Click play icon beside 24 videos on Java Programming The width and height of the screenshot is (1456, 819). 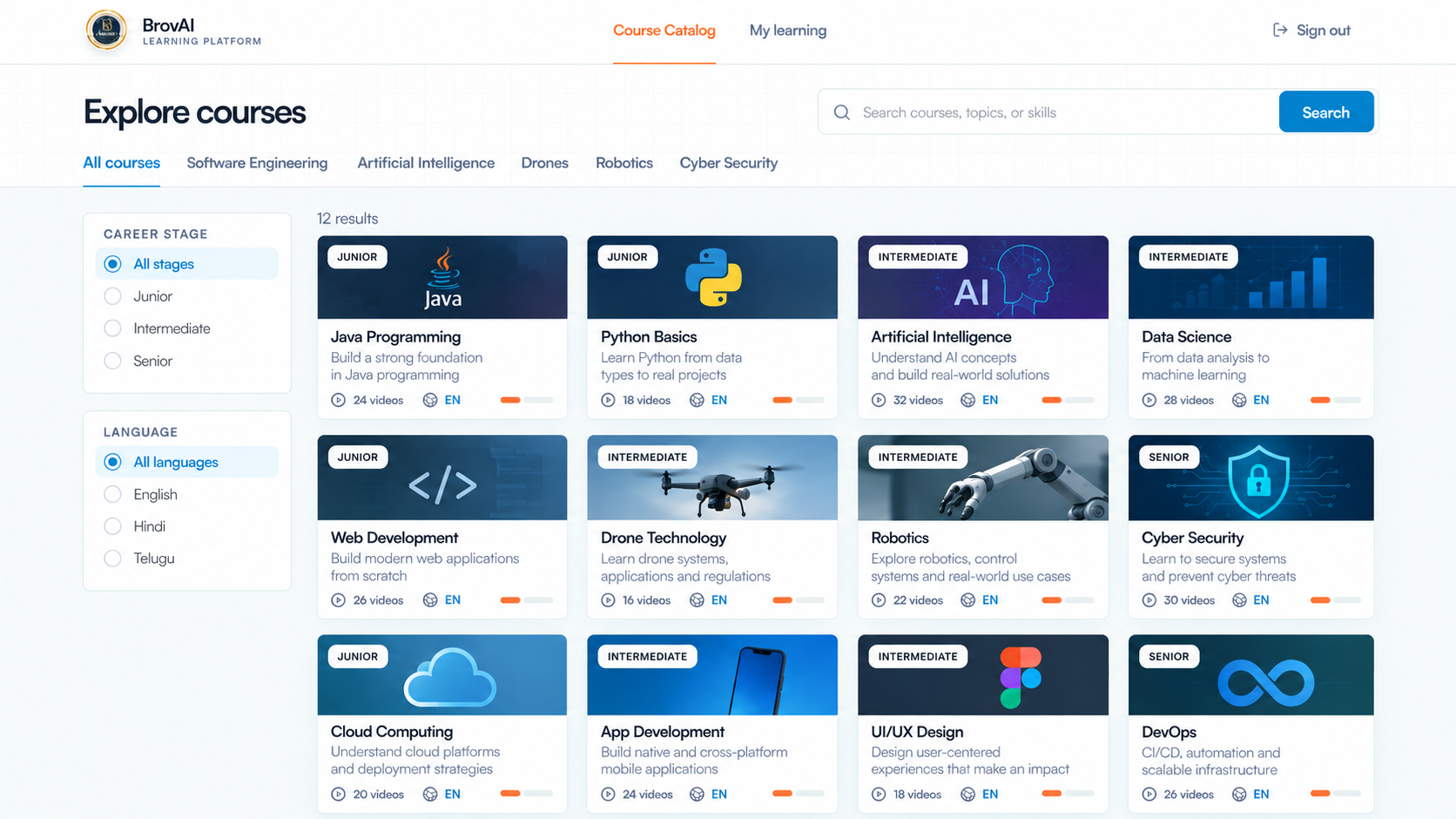[338, 400]
